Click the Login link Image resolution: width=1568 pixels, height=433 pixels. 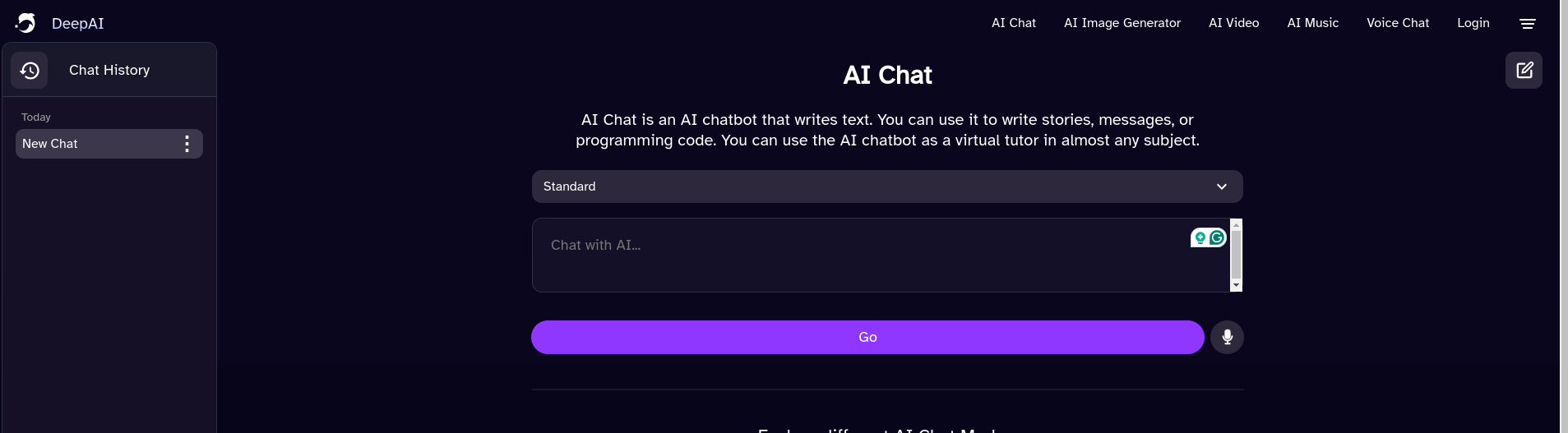[1473, 23]
